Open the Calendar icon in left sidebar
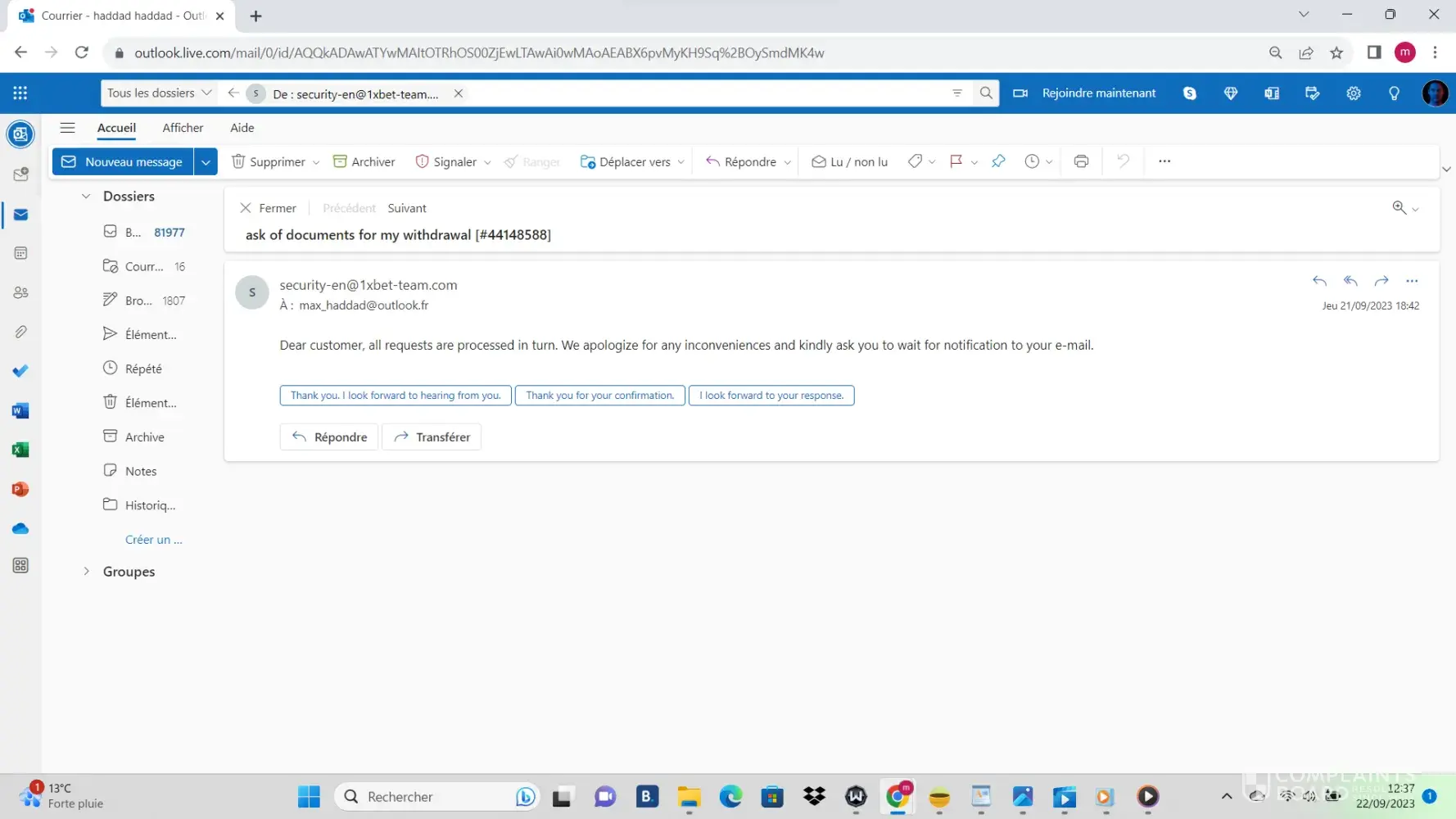The height and width of the screenshot is (819, 1456). coord(21,253)
